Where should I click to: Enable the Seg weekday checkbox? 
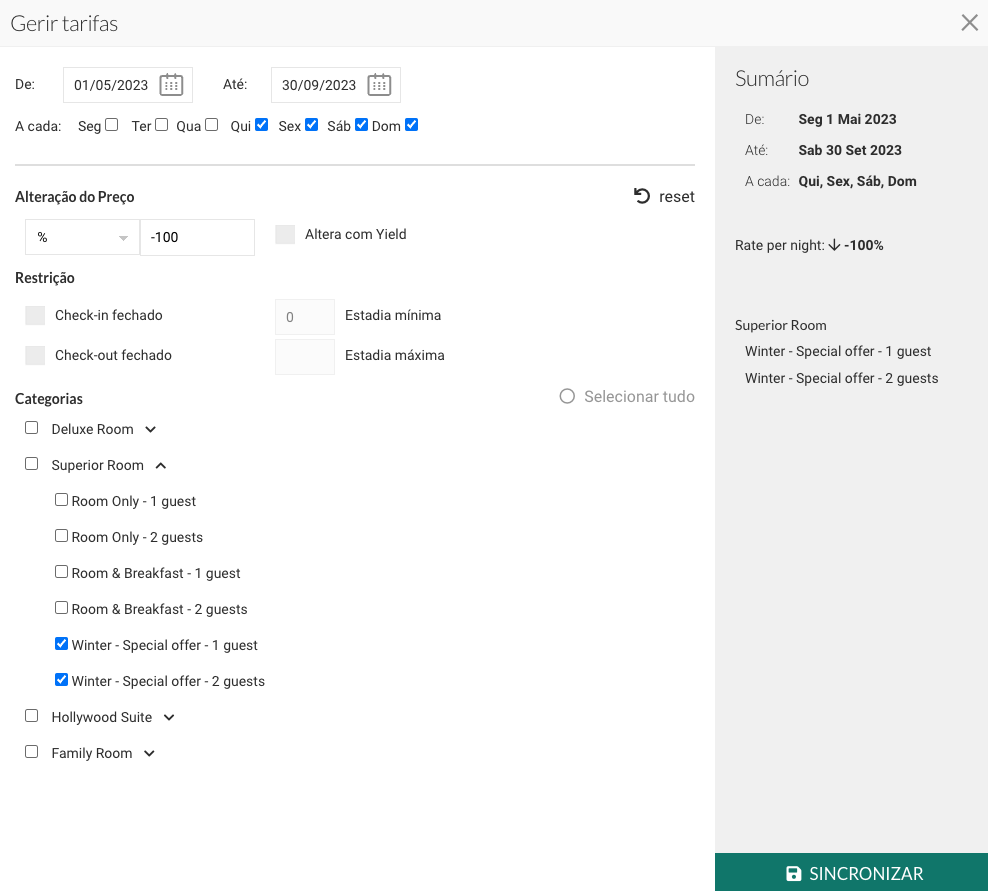[x=112, y=125]
